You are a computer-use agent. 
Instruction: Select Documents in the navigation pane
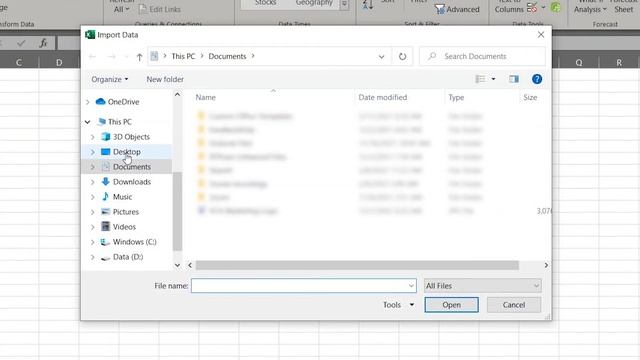pos(131,167)
